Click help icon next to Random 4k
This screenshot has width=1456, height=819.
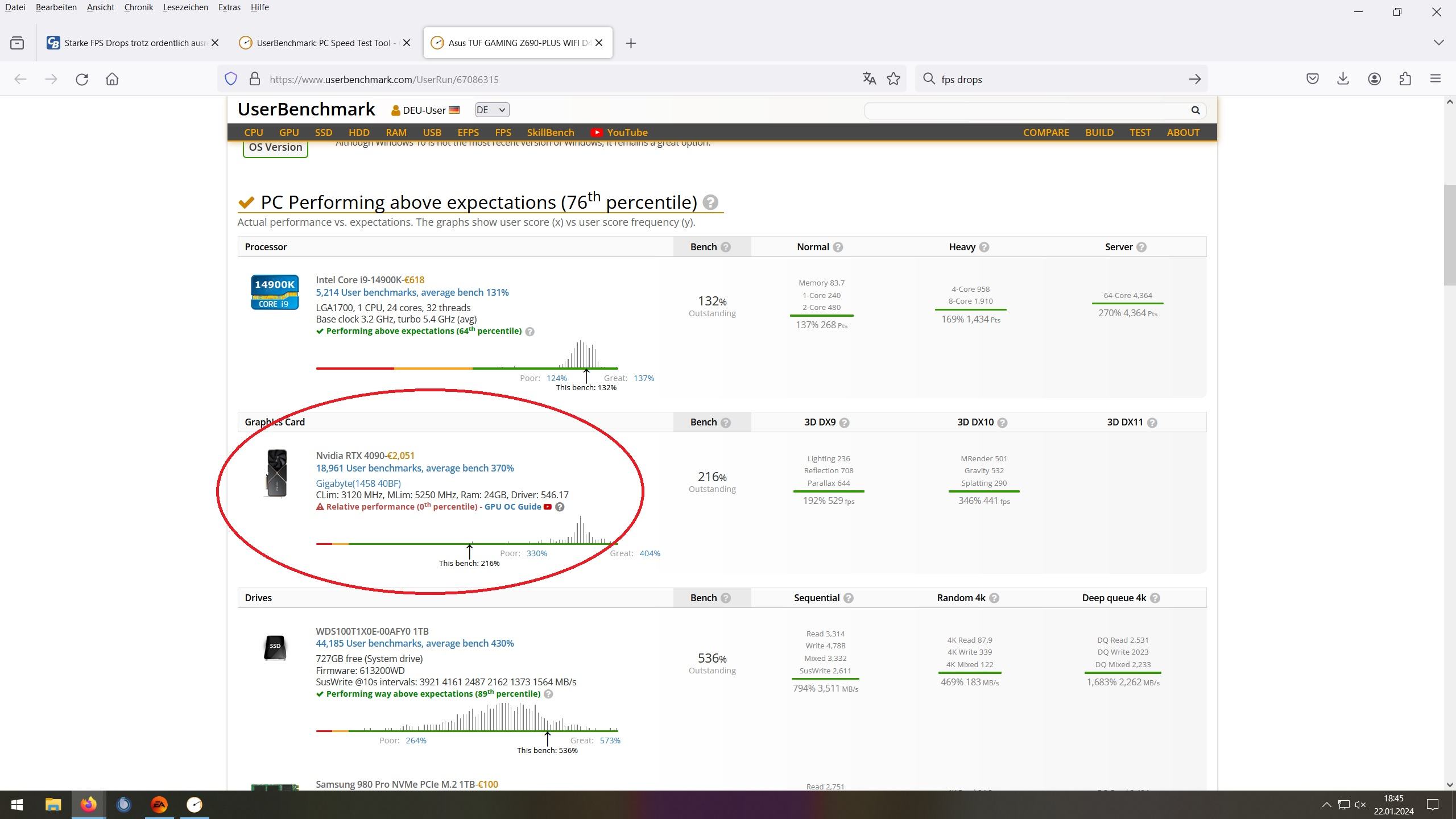(994, 598)
